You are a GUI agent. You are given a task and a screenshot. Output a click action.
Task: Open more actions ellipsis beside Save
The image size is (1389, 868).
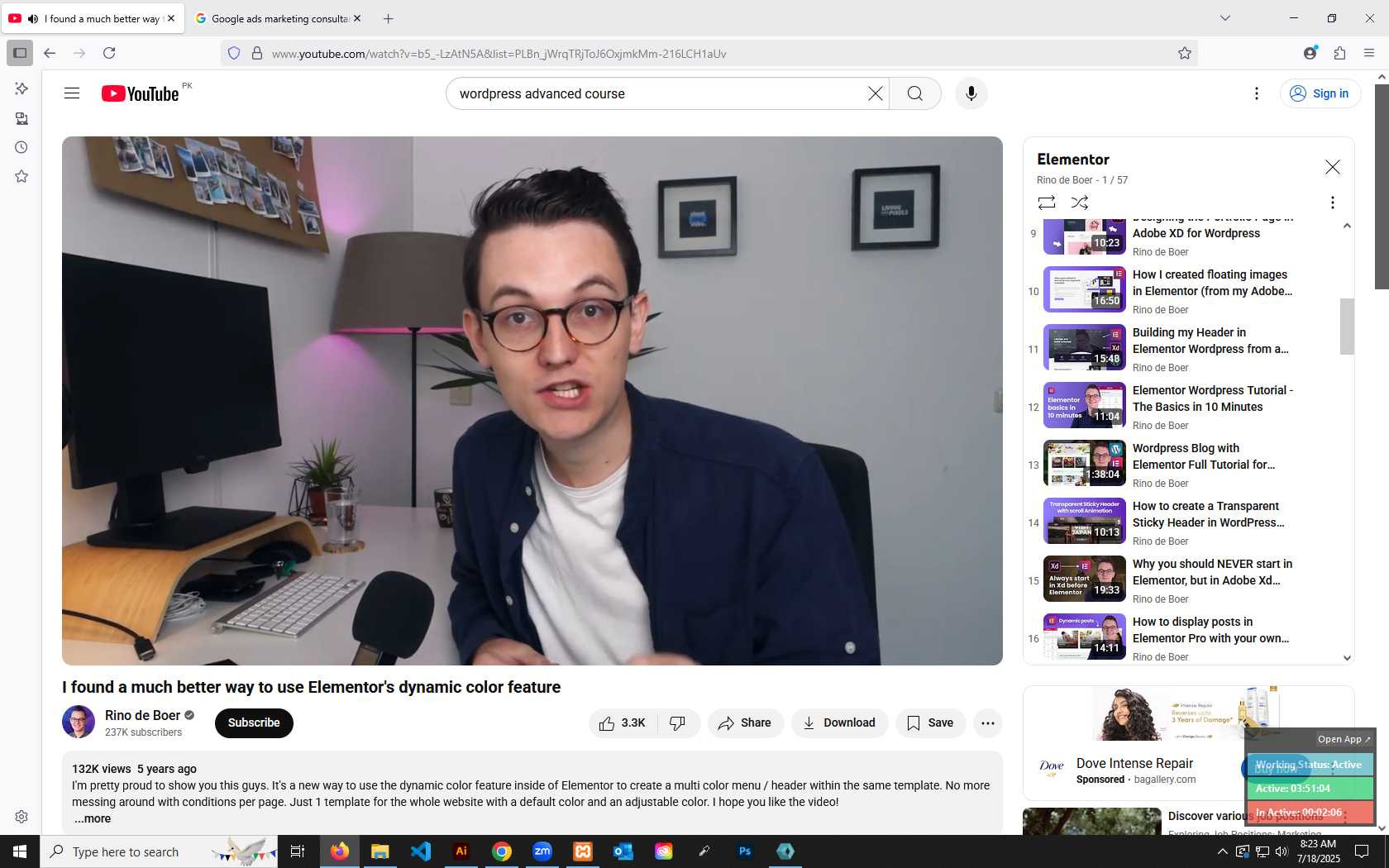click(988, 723)
